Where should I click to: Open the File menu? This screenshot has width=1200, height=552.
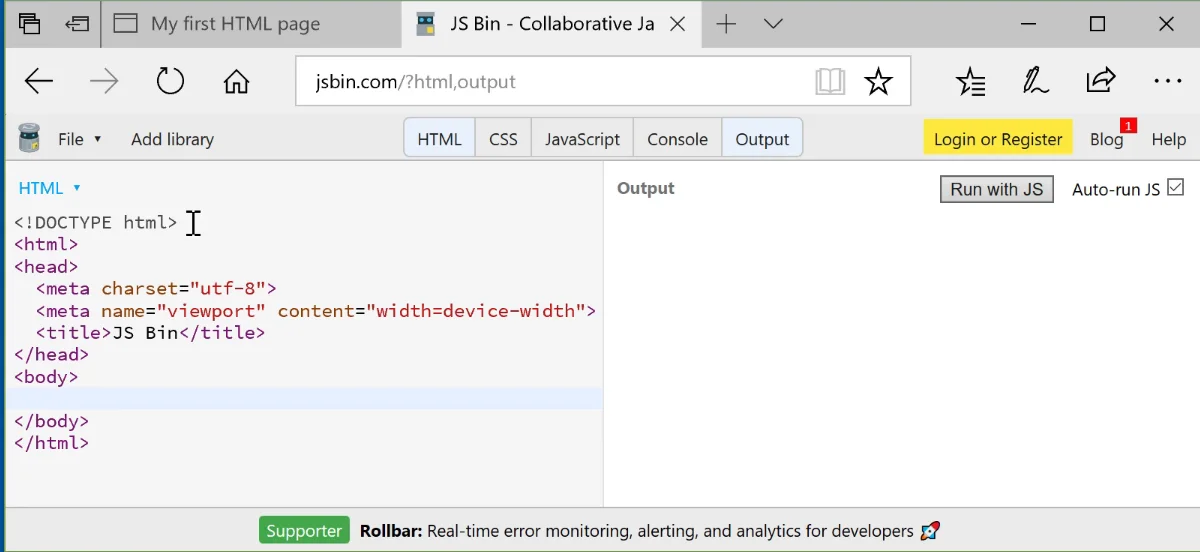click(x=80, y=139)
